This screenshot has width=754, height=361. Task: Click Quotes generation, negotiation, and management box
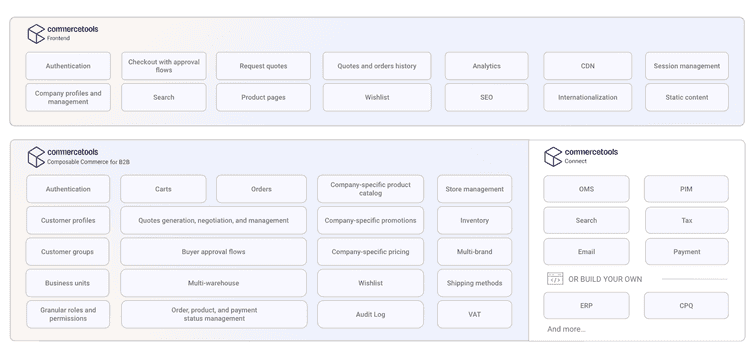[x=214, y=221]
